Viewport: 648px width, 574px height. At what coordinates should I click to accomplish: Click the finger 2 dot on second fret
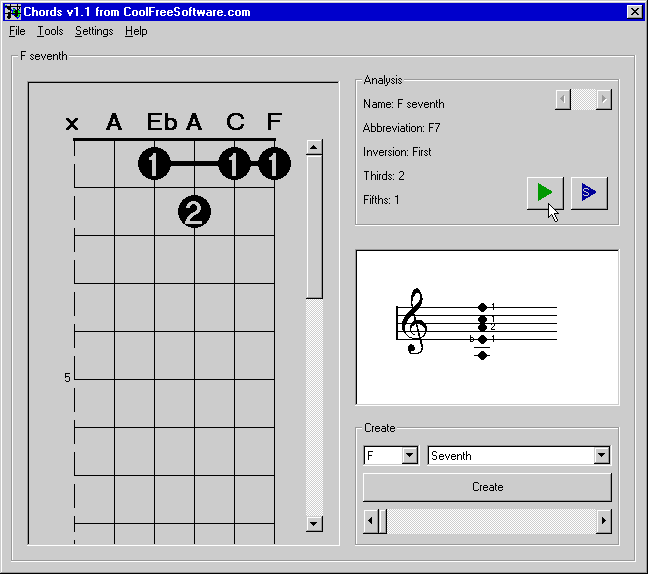pyautogui.click(x=194, y=212)
